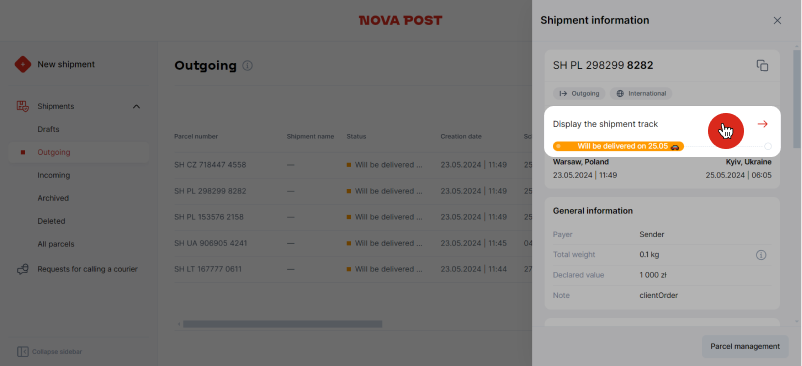Collapse the Shipments menu chevron
The image size is (802, 366).
click(136, 106)
